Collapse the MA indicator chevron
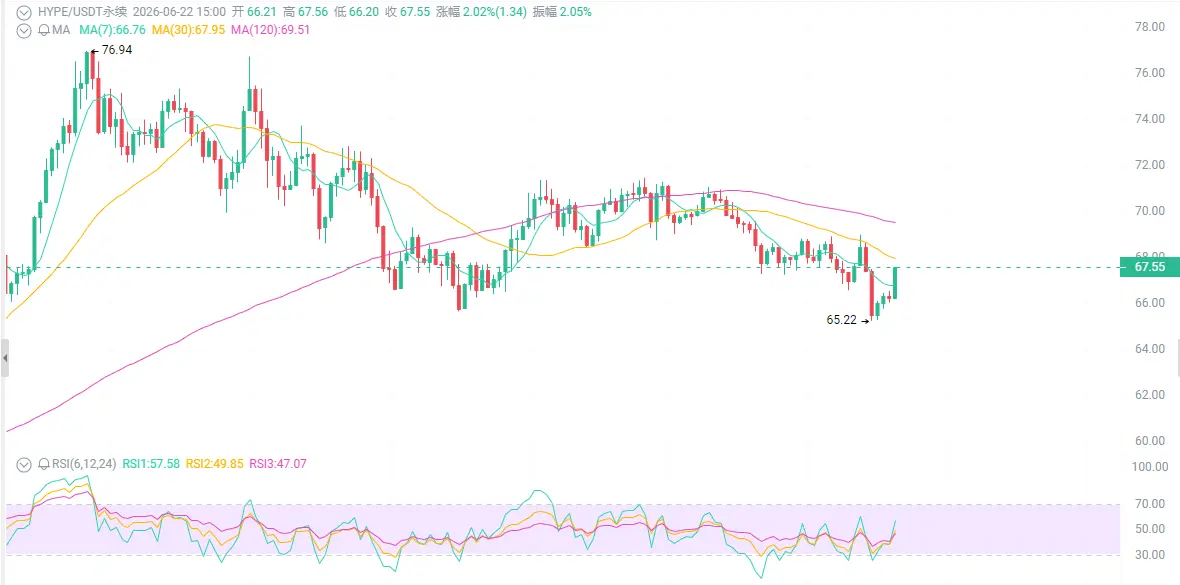 click(x=25, y=30)
